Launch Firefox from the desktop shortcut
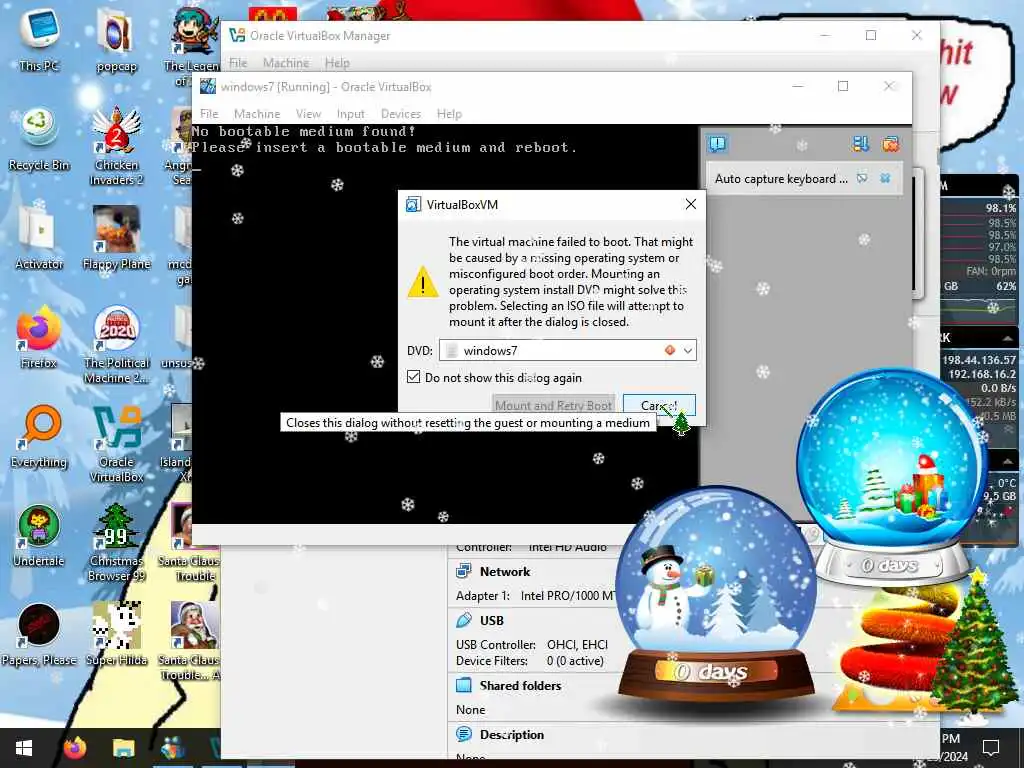 (x=39, y=337)
